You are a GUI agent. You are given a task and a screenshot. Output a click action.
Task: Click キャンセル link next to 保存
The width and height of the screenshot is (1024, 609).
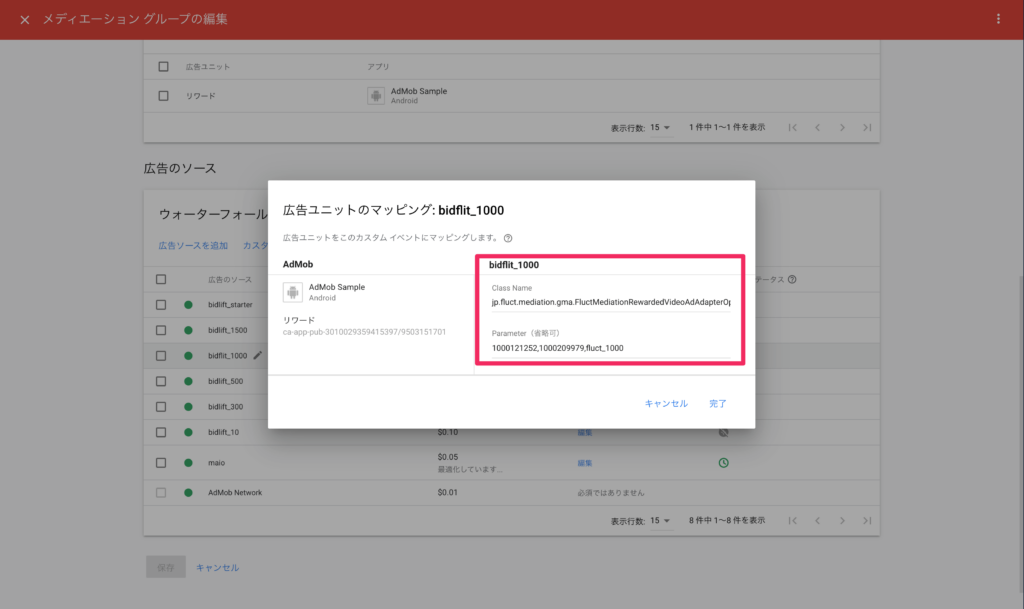click(217, 567)
